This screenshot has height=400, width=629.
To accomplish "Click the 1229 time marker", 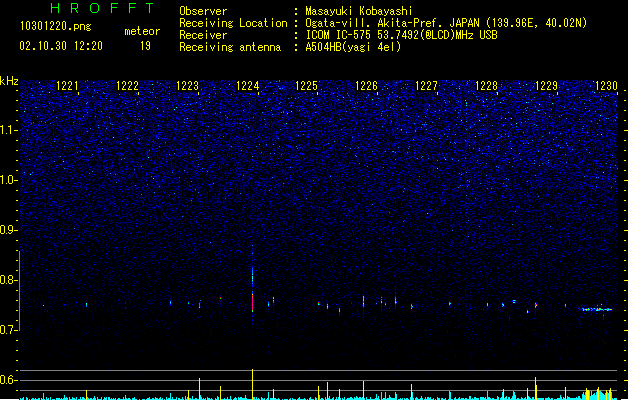I will [546, 86].
